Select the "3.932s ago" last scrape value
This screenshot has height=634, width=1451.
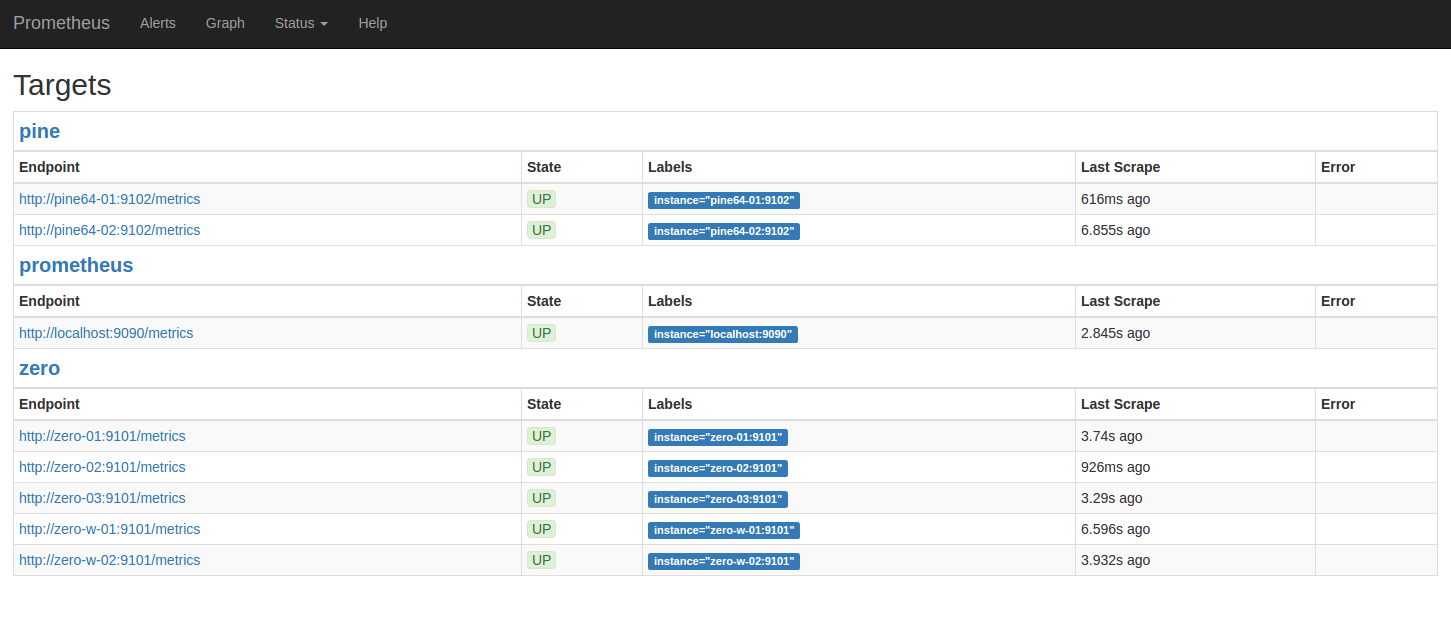point(1115,560)
